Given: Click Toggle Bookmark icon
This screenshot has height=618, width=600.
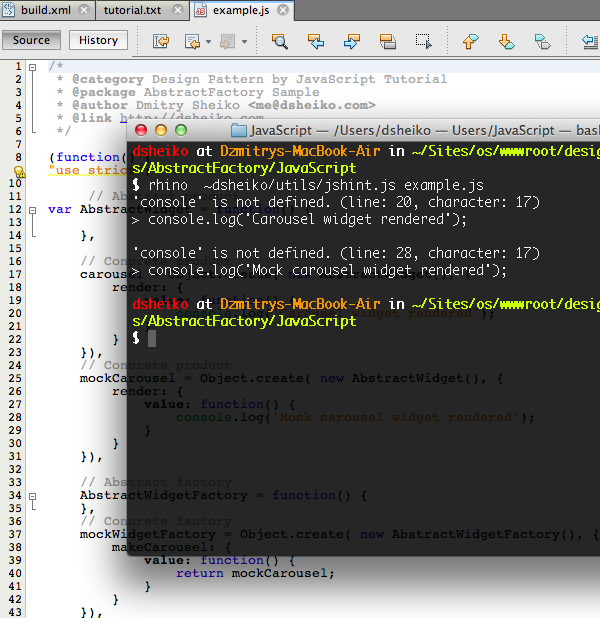Looking at the screenshot, I should click(x=542, y=41).
